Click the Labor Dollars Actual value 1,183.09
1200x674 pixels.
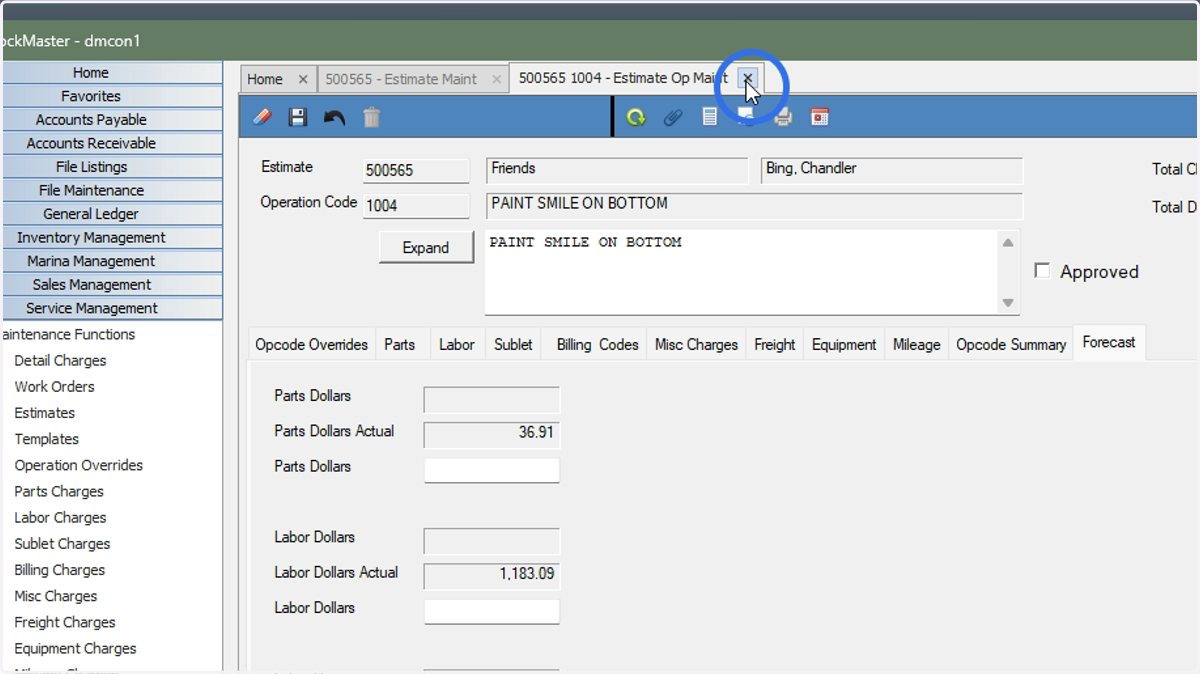tap(492, 575)
